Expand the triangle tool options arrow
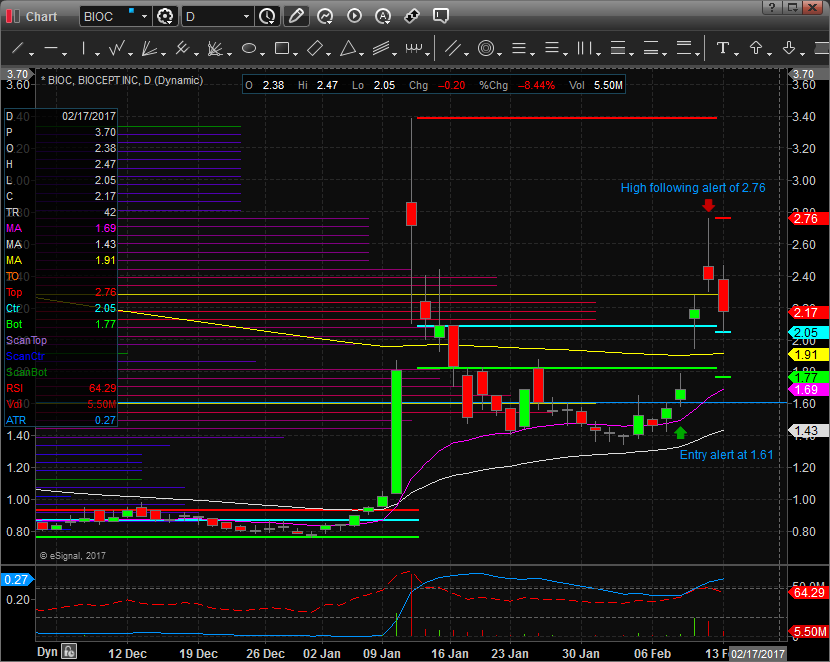The height and width of the screenshot is (662, 830). click(x=362, y=54)
